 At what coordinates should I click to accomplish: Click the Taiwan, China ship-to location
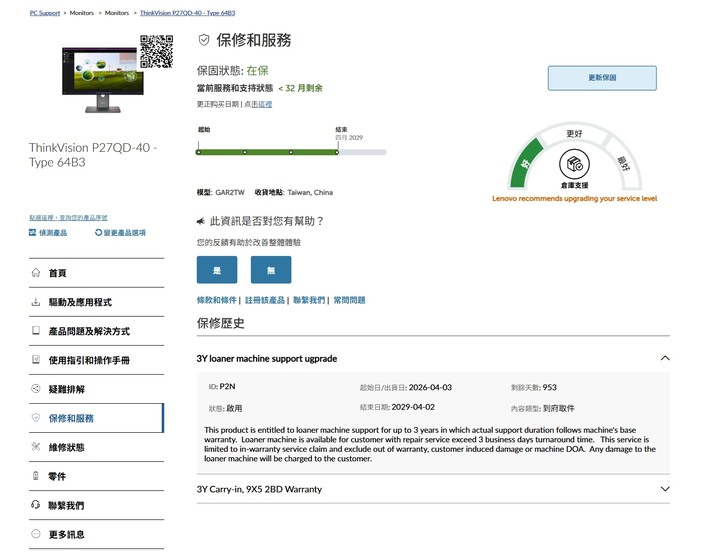coord(310,192)
